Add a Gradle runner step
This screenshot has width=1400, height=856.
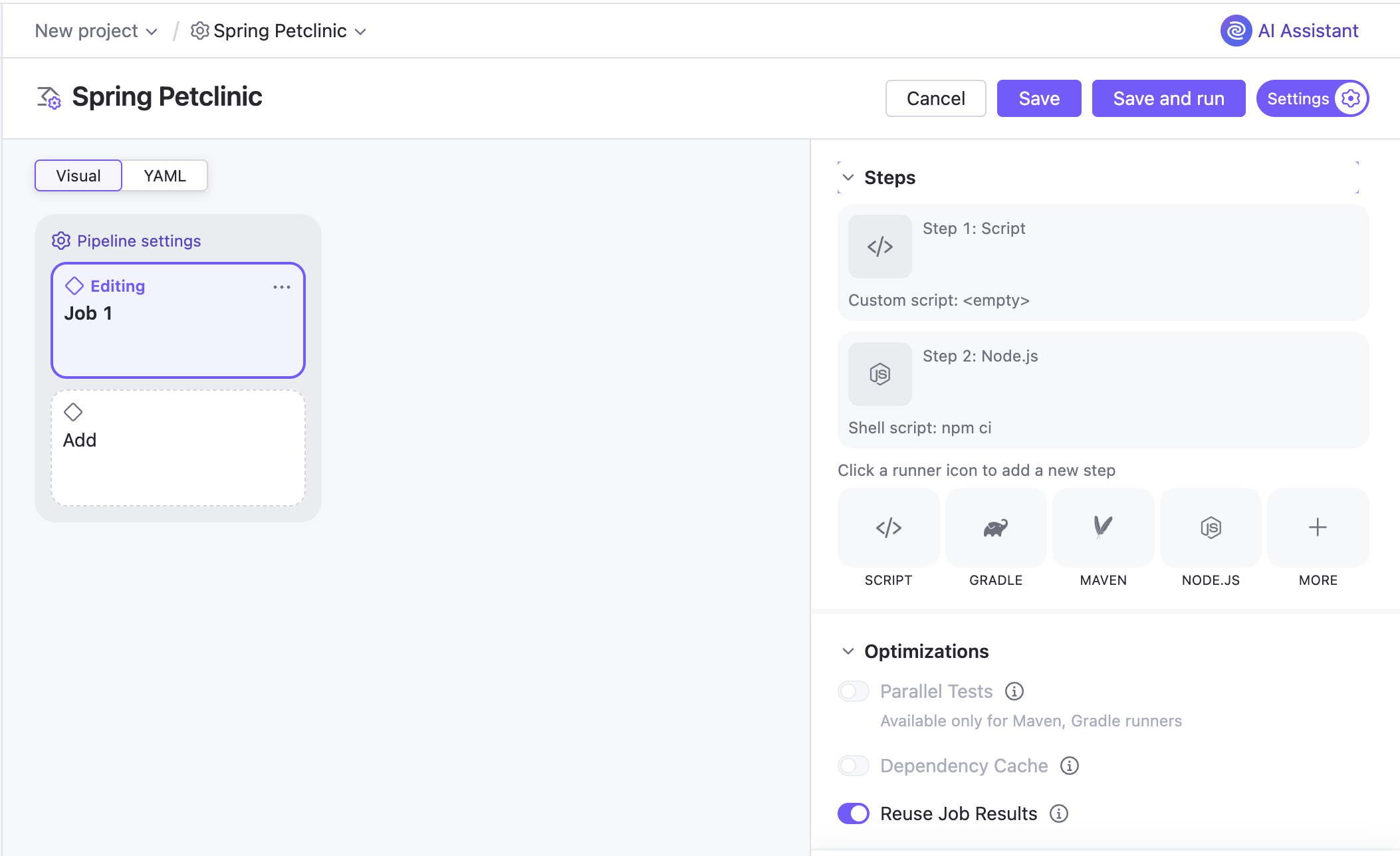[995, 528]
